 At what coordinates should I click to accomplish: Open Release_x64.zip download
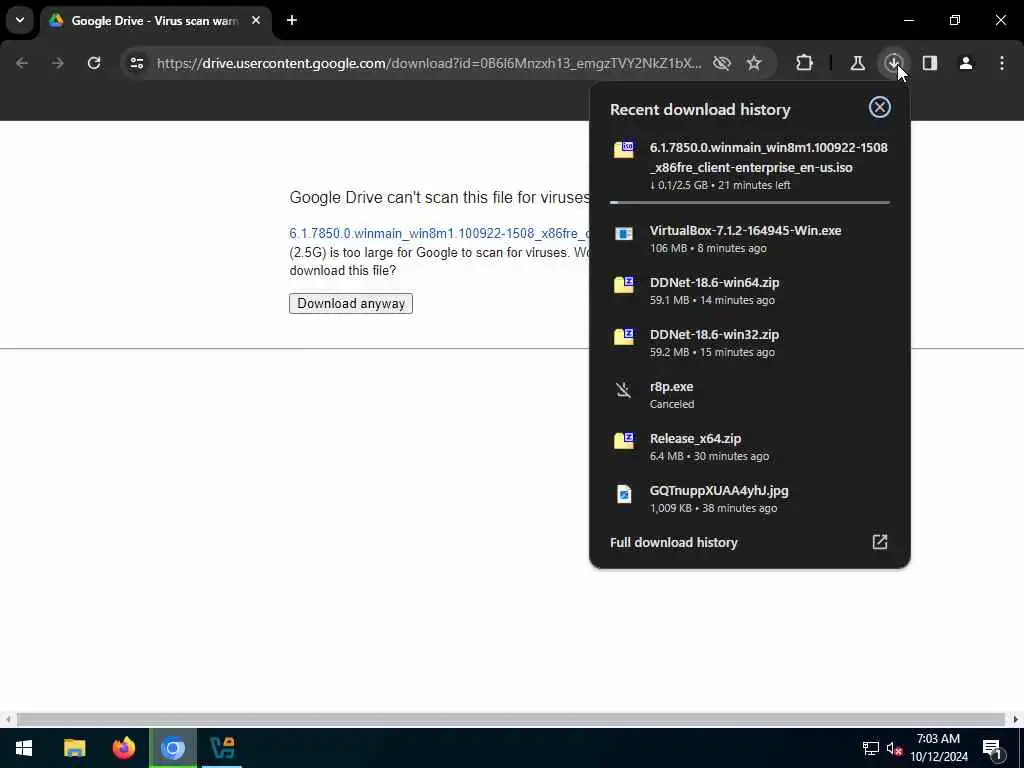pos(750,447)
